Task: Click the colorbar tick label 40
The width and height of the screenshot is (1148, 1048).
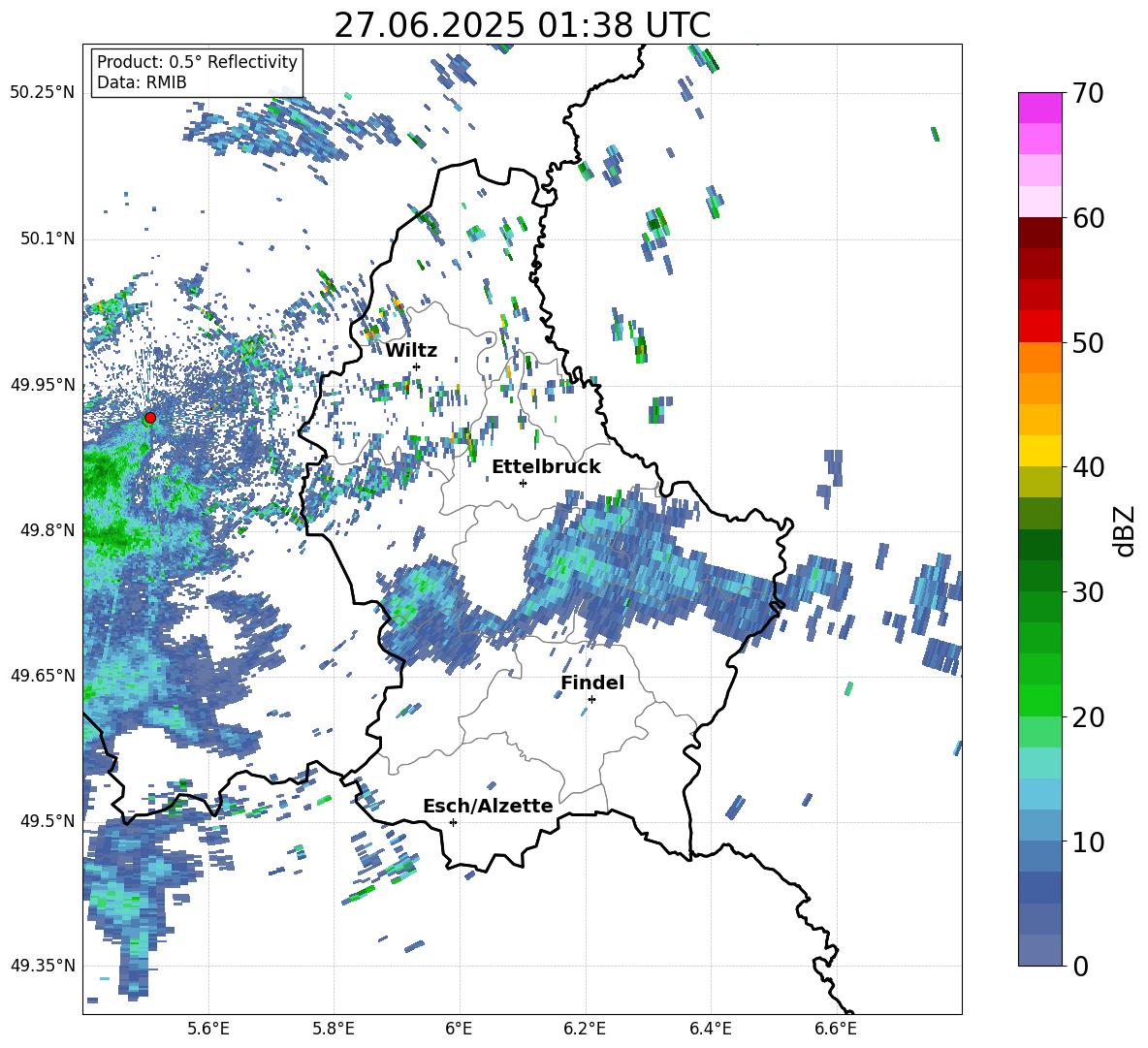Action: point(1088,467)
